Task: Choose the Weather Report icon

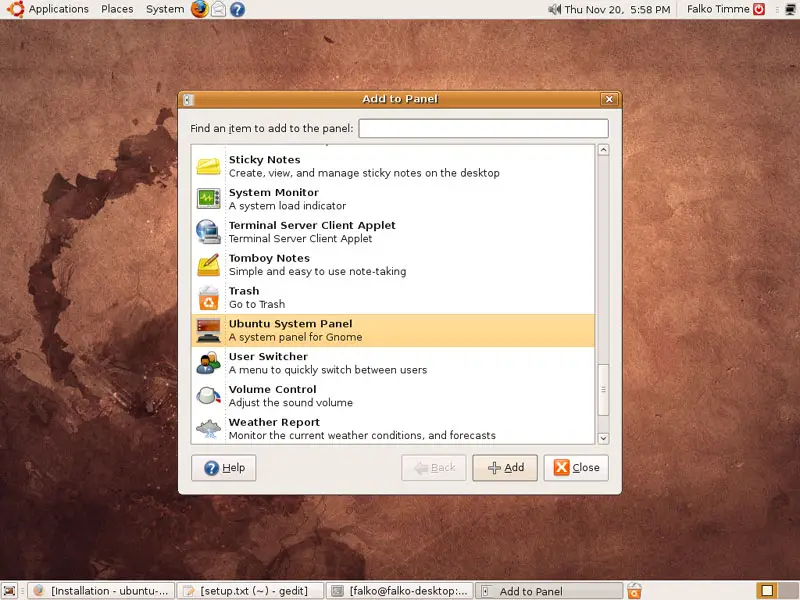Action: 208,429
